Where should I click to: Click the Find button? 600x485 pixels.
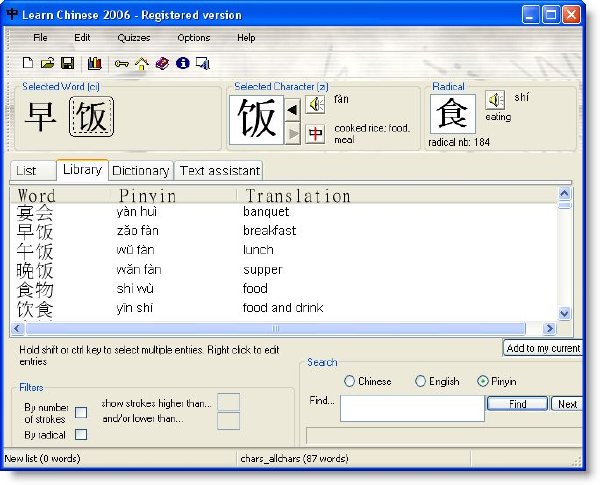(x=517, y=404)
